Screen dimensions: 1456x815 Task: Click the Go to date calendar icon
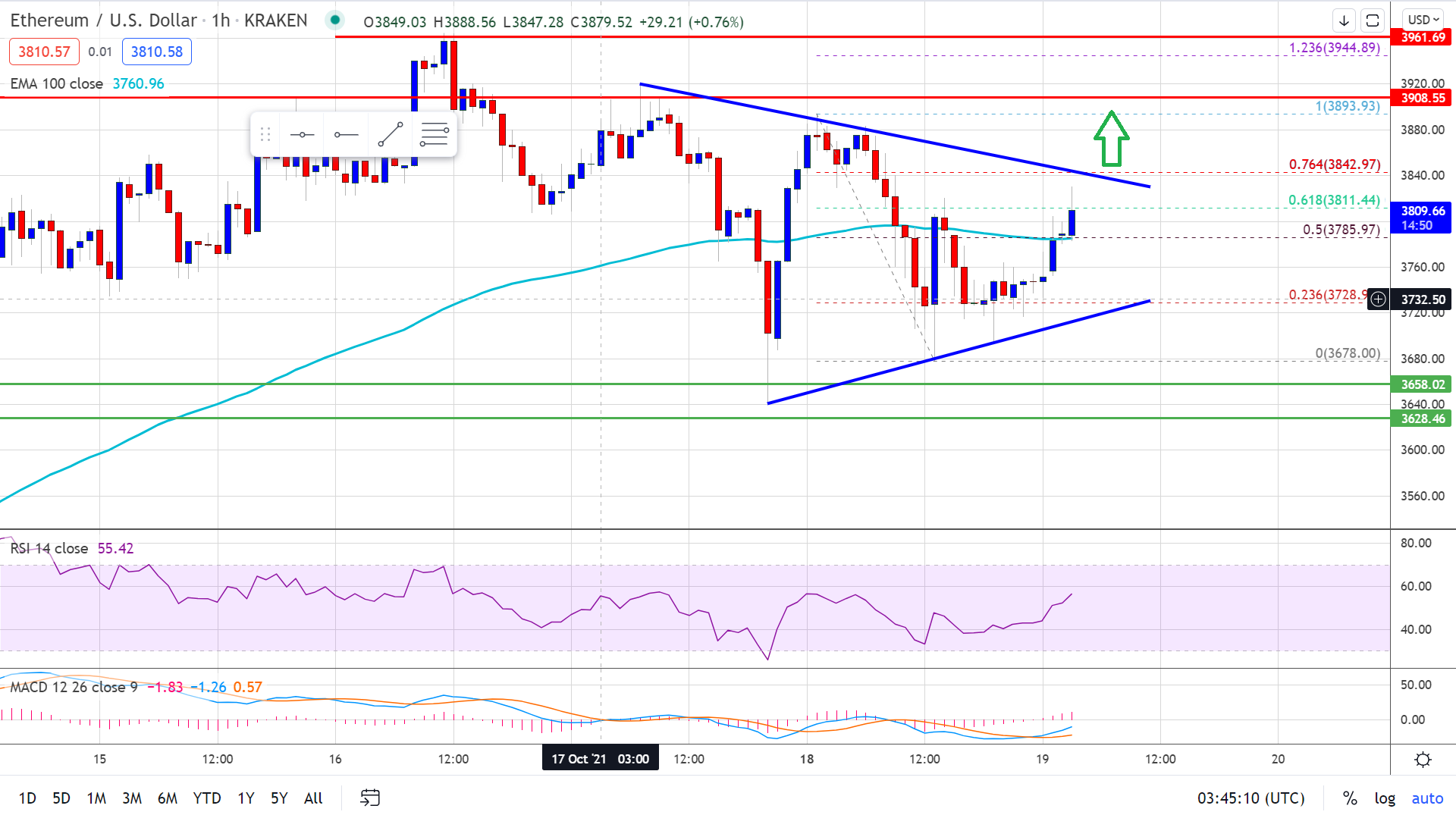(371, 798)
